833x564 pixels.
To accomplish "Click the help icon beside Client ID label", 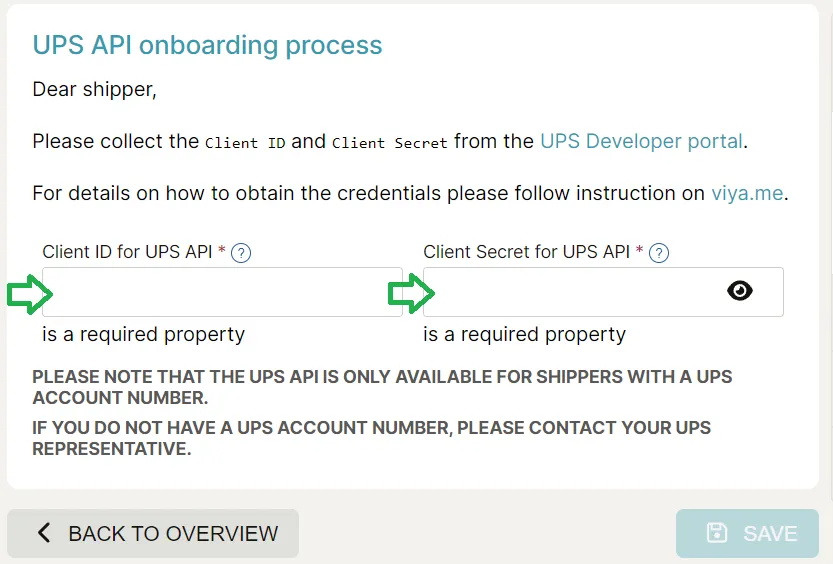I will coord(241,253).
